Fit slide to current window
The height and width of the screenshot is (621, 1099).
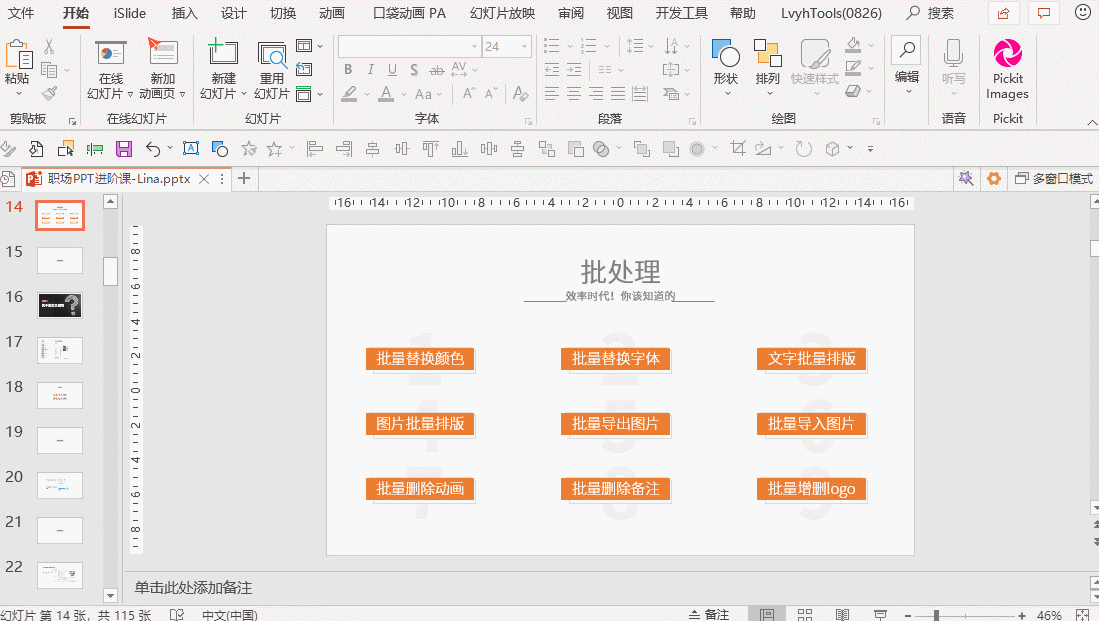coord(1082,615)
